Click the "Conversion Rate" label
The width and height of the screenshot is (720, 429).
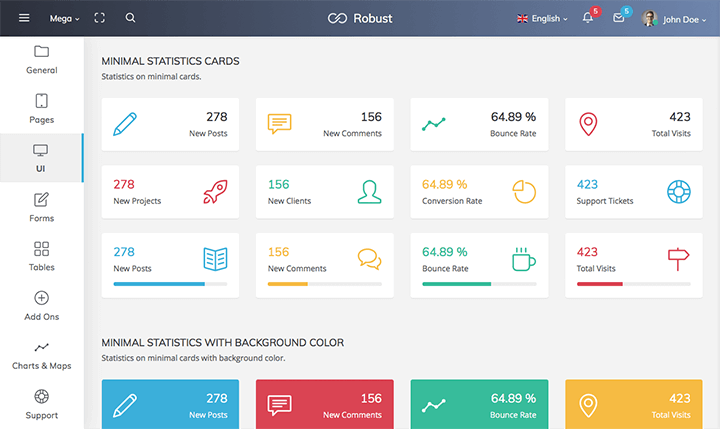tap(452, 201)
